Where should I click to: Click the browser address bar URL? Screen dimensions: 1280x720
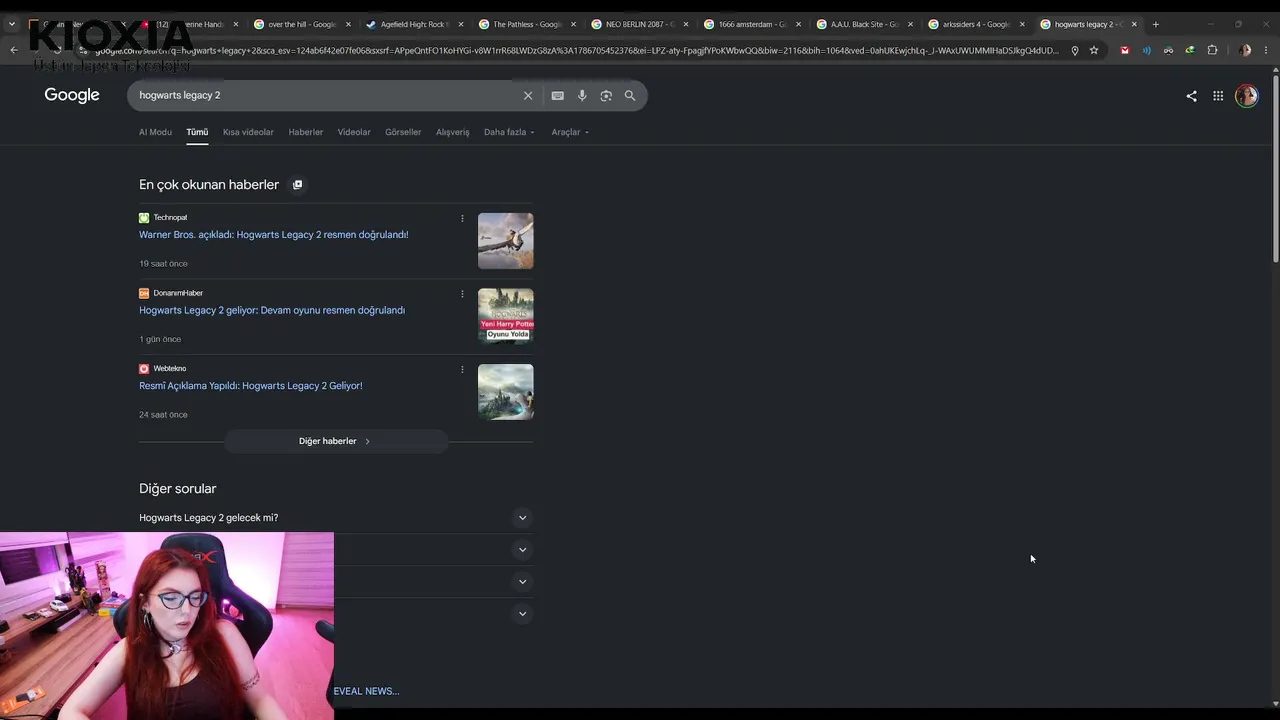(575, 50)
